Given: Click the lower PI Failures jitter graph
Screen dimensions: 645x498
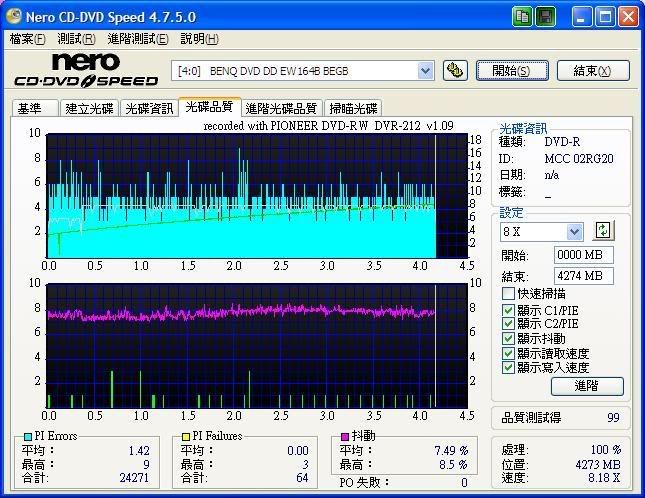Looking at the screenshot, I should pos(258,346).
